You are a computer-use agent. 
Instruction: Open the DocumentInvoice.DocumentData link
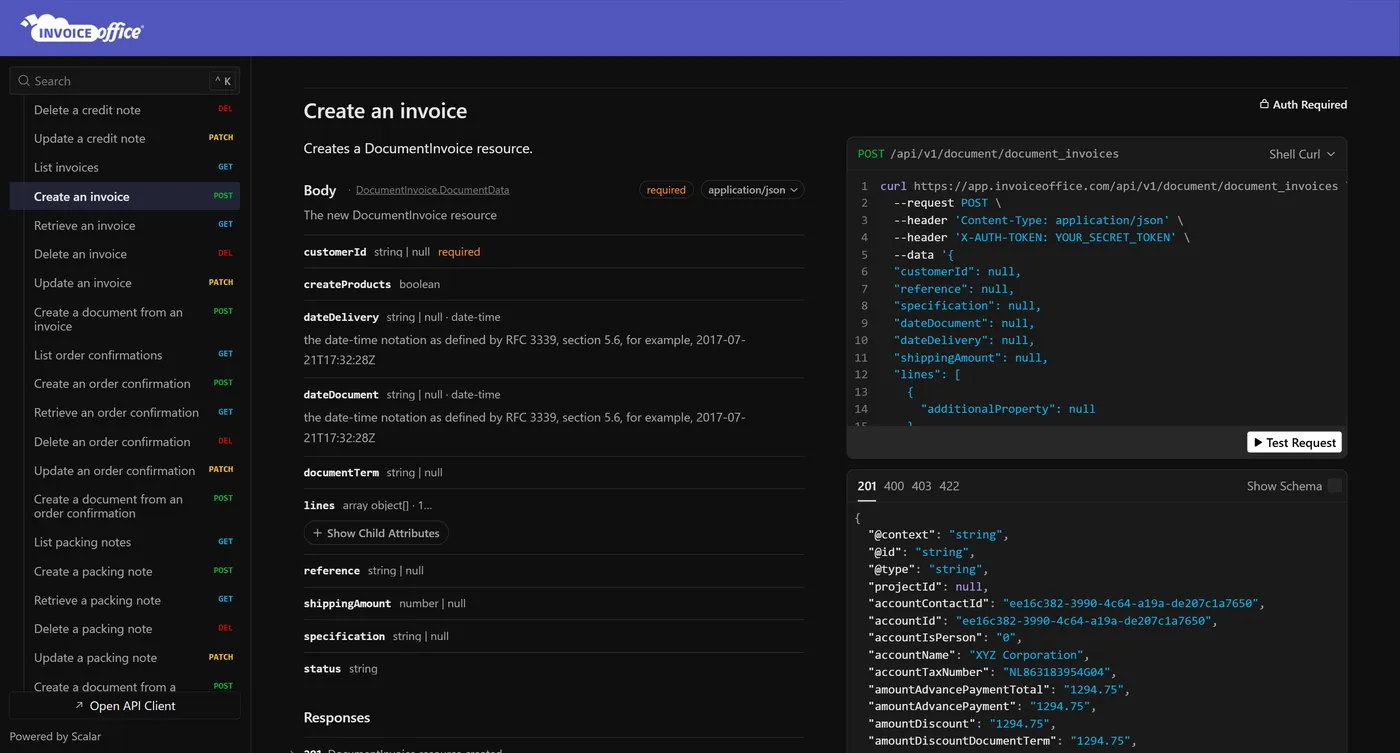432,190
